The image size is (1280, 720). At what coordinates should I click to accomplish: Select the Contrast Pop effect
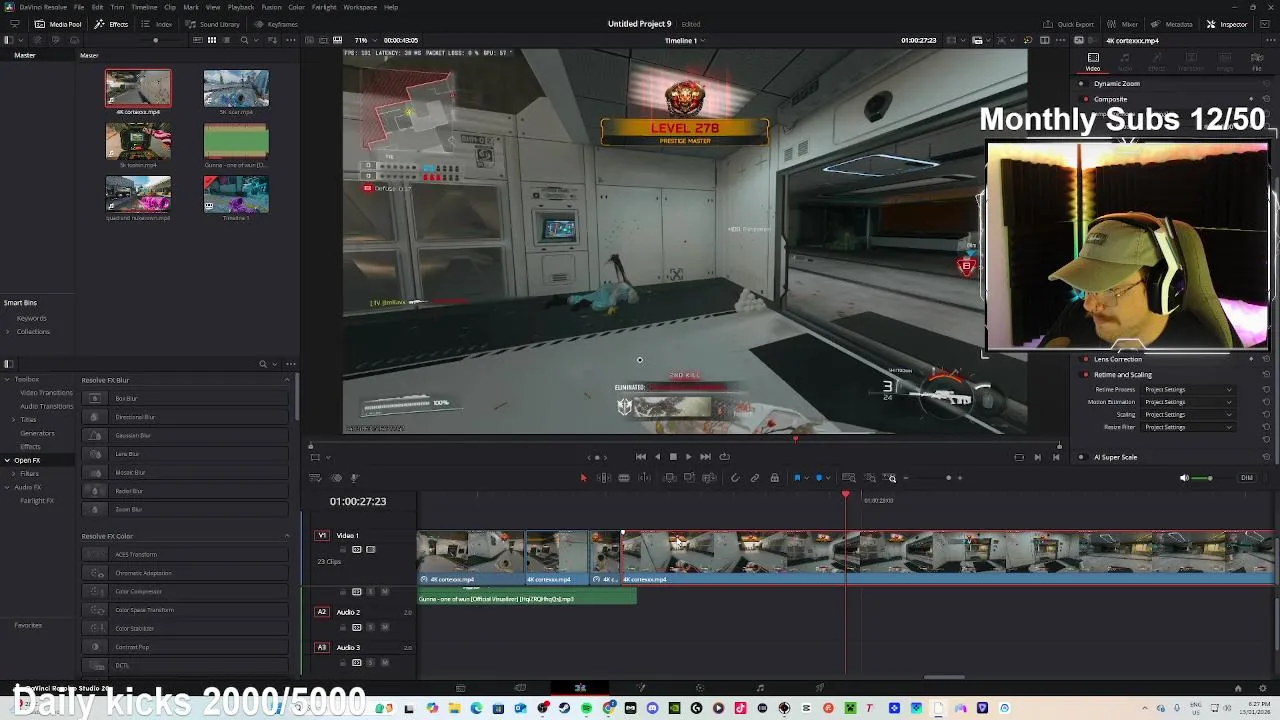(186, 647)
